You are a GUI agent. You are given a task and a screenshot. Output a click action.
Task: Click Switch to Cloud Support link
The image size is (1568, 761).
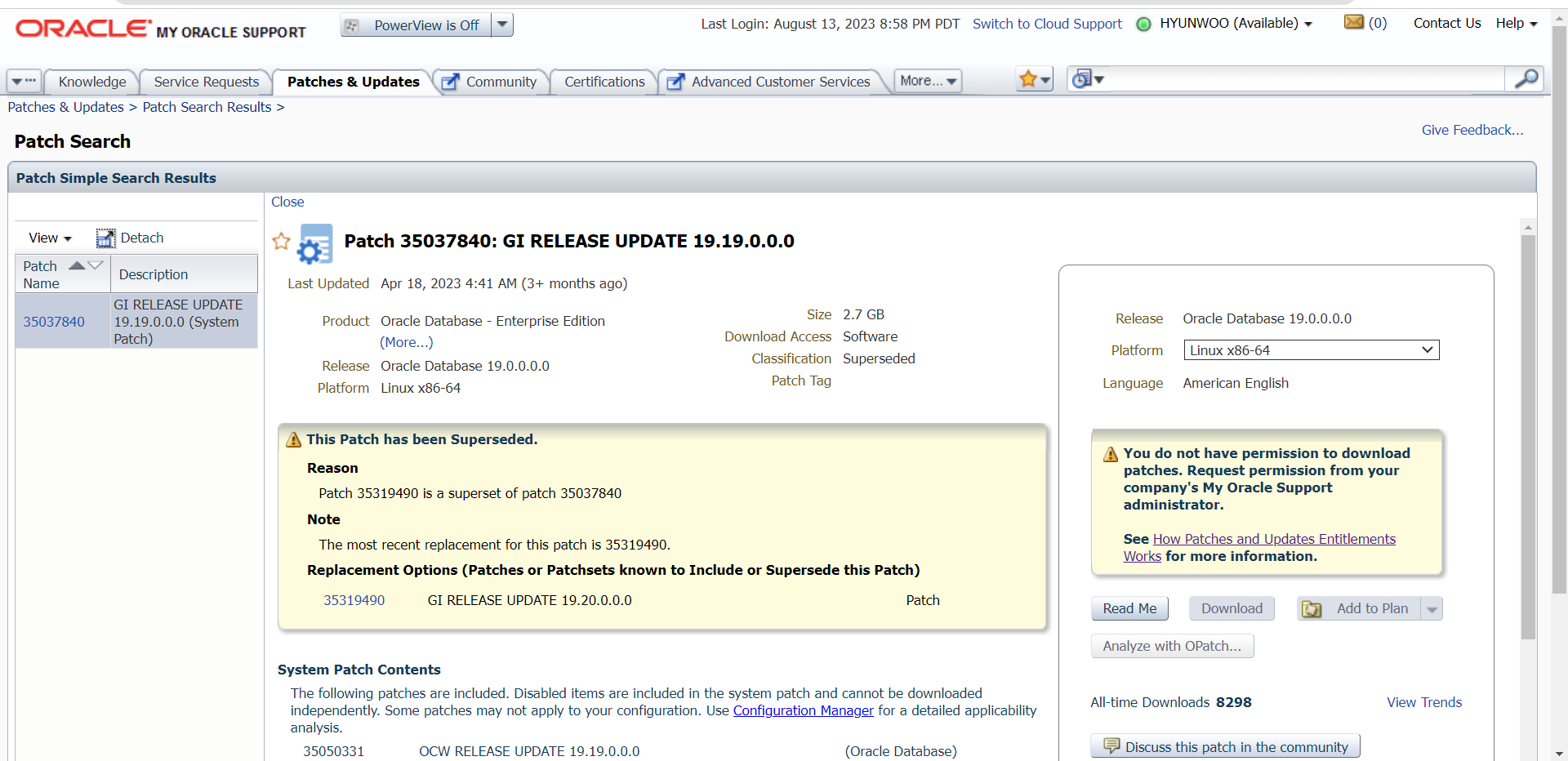pos(1047,24)
